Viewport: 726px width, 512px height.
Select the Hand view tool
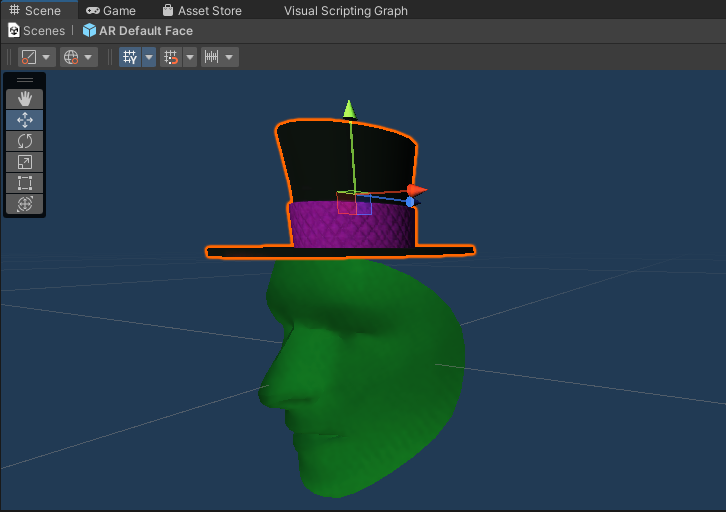pyautogui.click(x=25, y=98)
